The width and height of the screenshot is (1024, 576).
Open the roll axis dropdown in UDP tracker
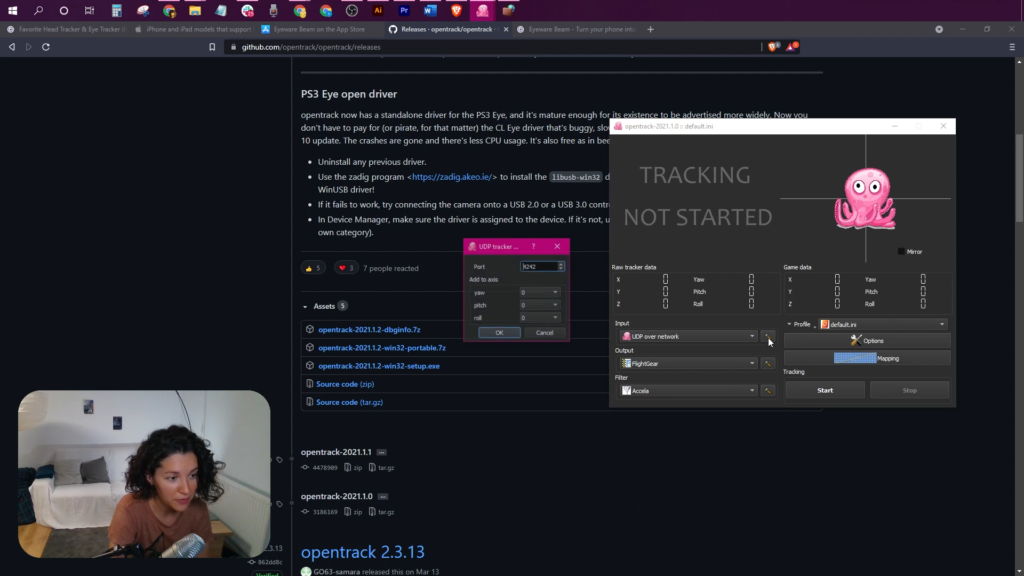[539, 318]
